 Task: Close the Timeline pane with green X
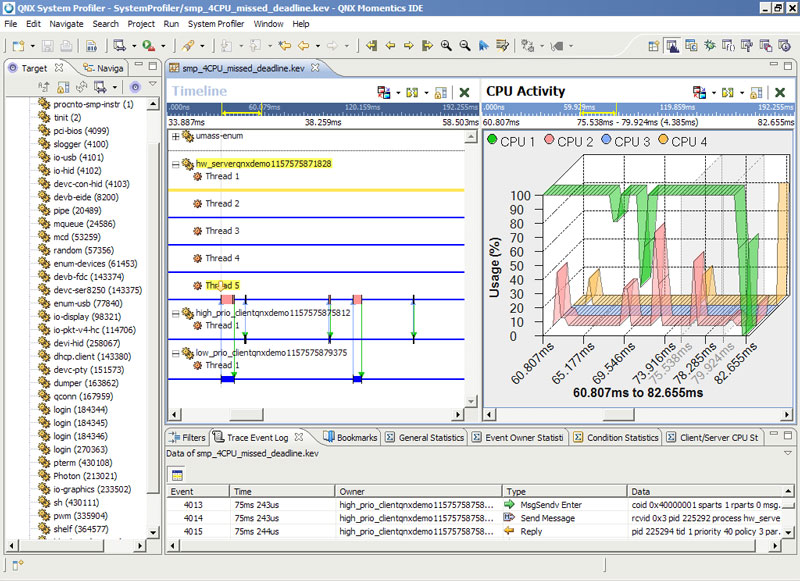point(464,92)
